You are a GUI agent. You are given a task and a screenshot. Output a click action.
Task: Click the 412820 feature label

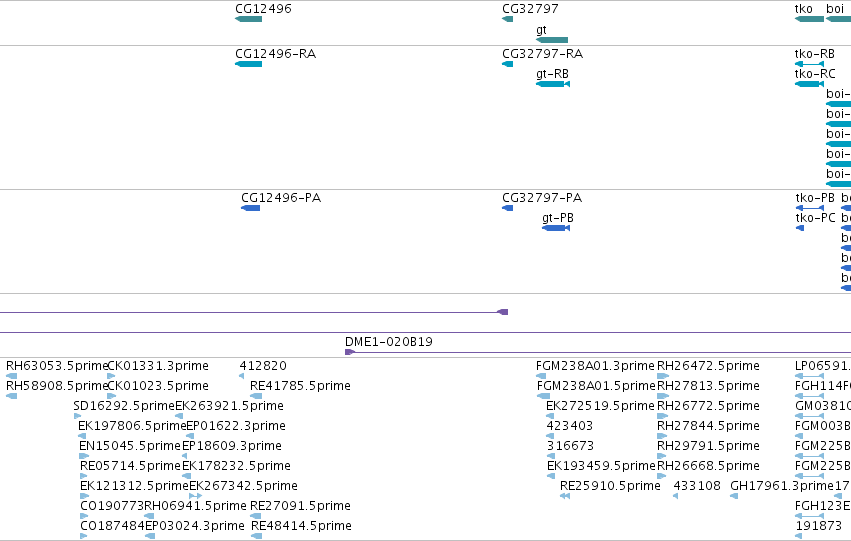coord(263,366)
